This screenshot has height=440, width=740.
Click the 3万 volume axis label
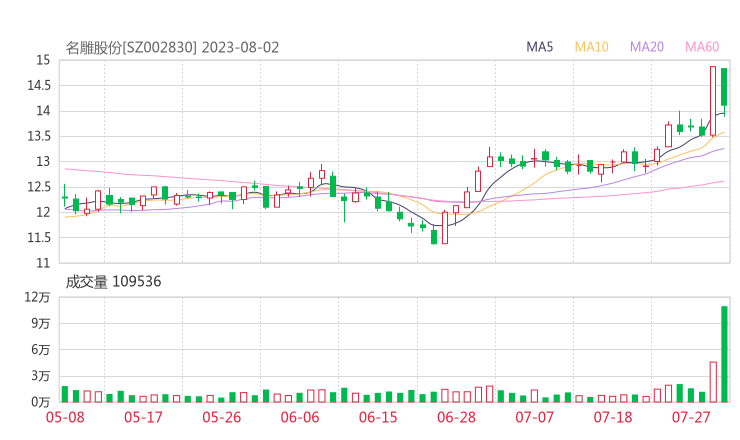[x=41, y=376]
